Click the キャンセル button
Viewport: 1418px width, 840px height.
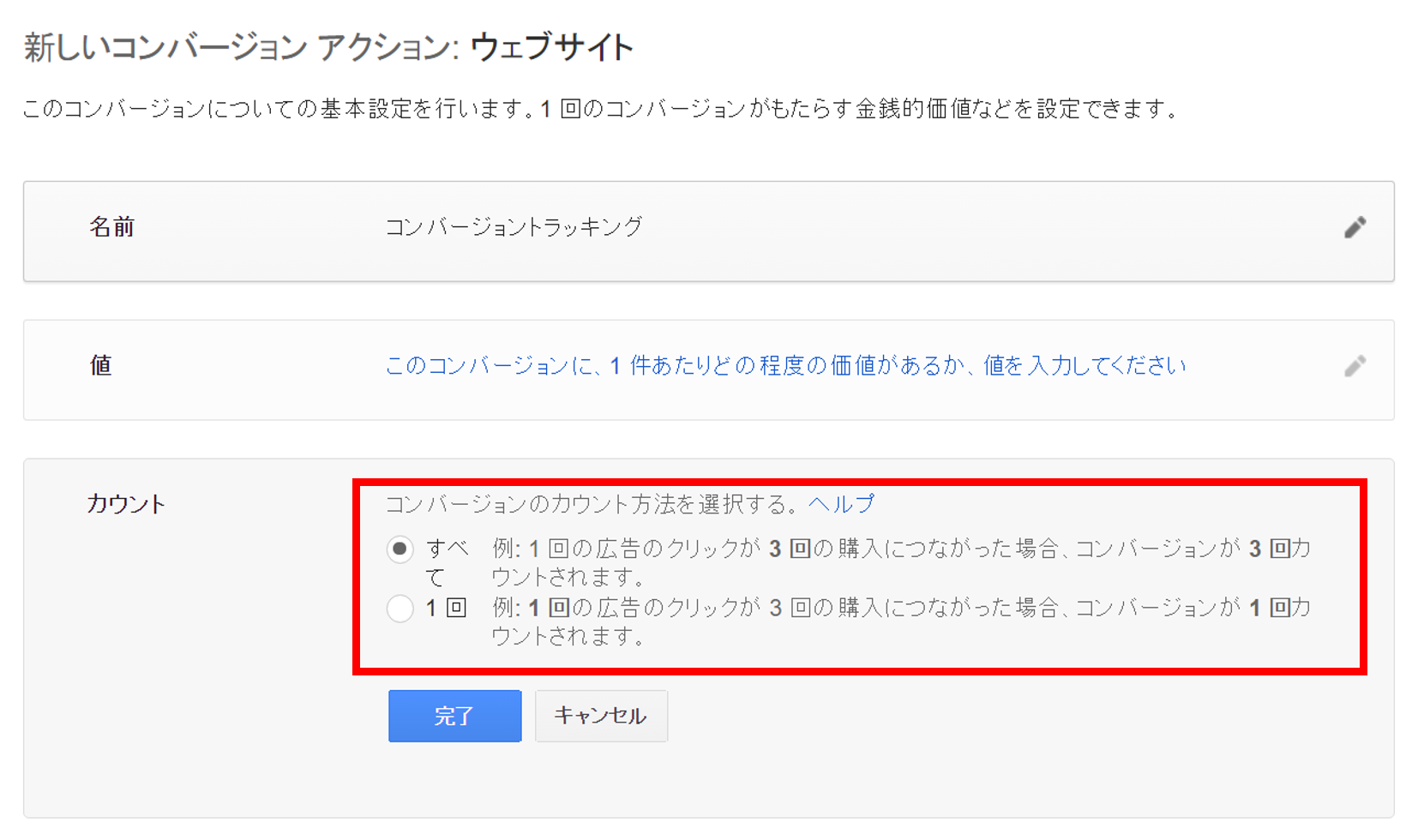(601, 716)
